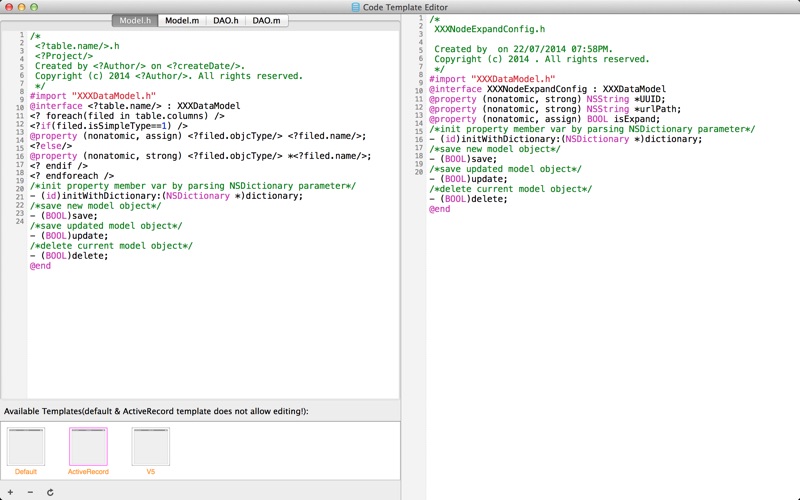
Task: Click 'Created by on 22/07/2014 07:58PM.' line
Action: [523, 49]
